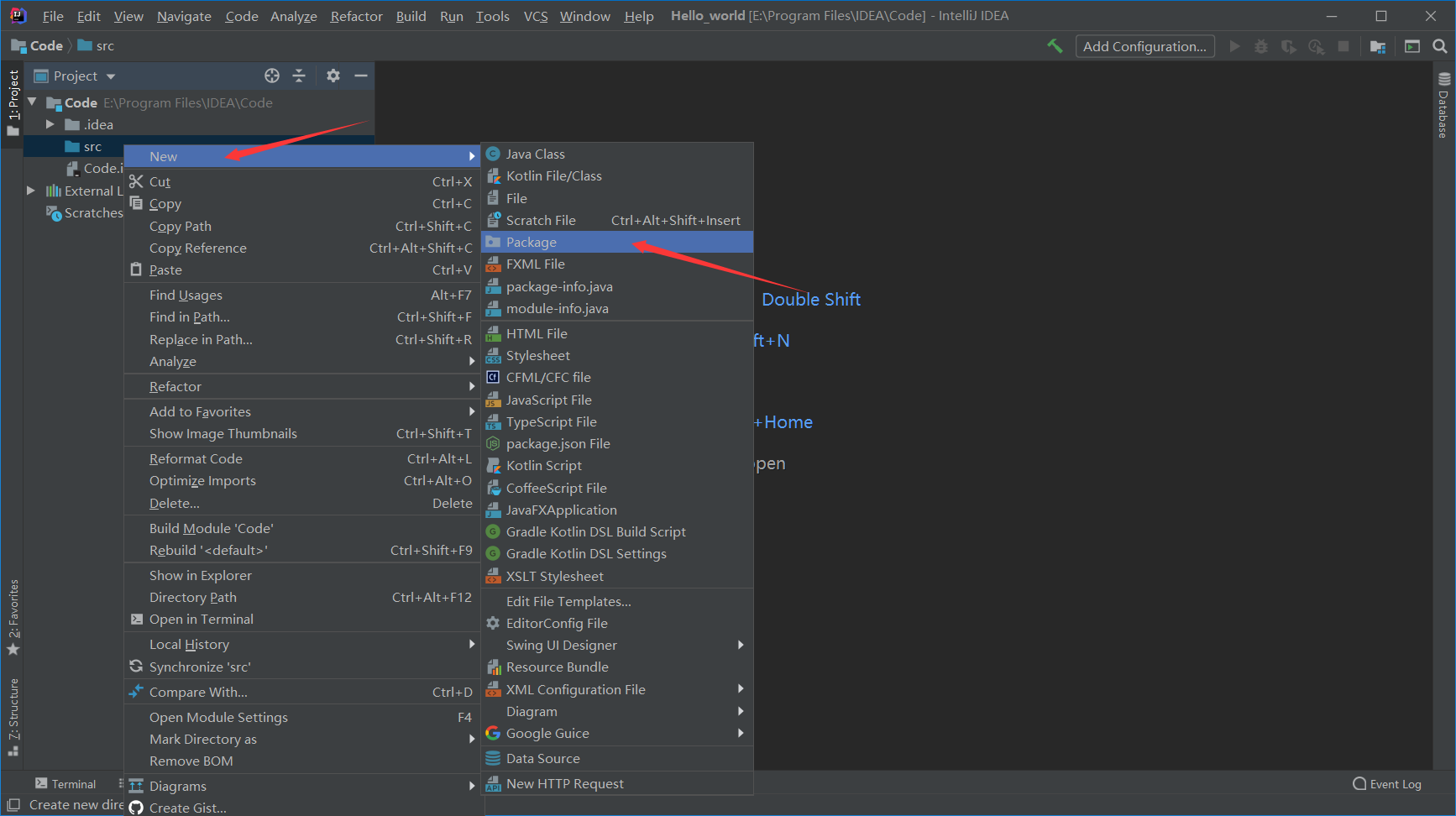This screenshot has height=816, width=1456.
Task: Open the Database tool window
Action: 1443,109
